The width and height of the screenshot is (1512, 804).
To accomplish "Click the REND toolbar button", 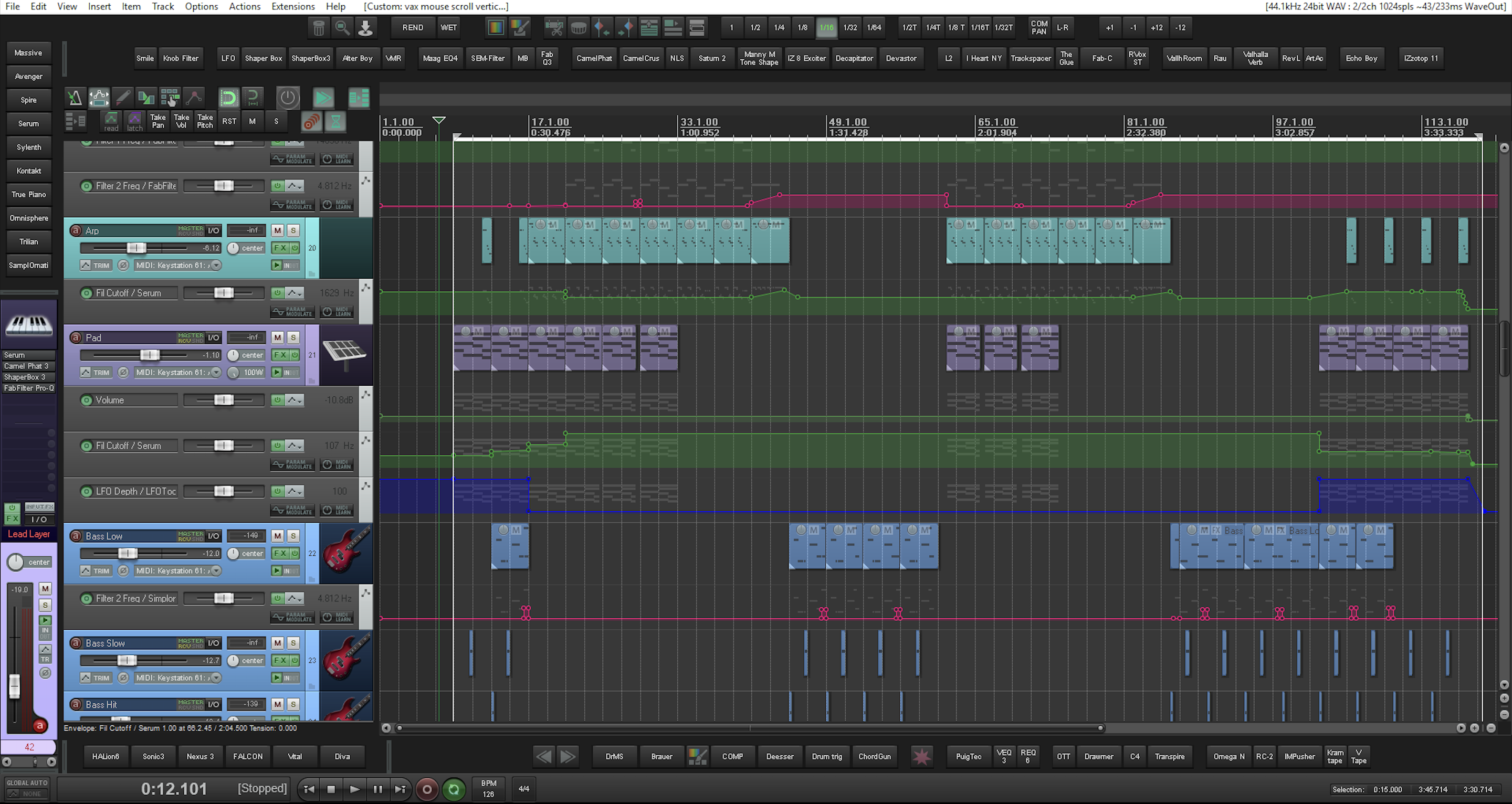I will pyautogui.click(x=413, y=28).
